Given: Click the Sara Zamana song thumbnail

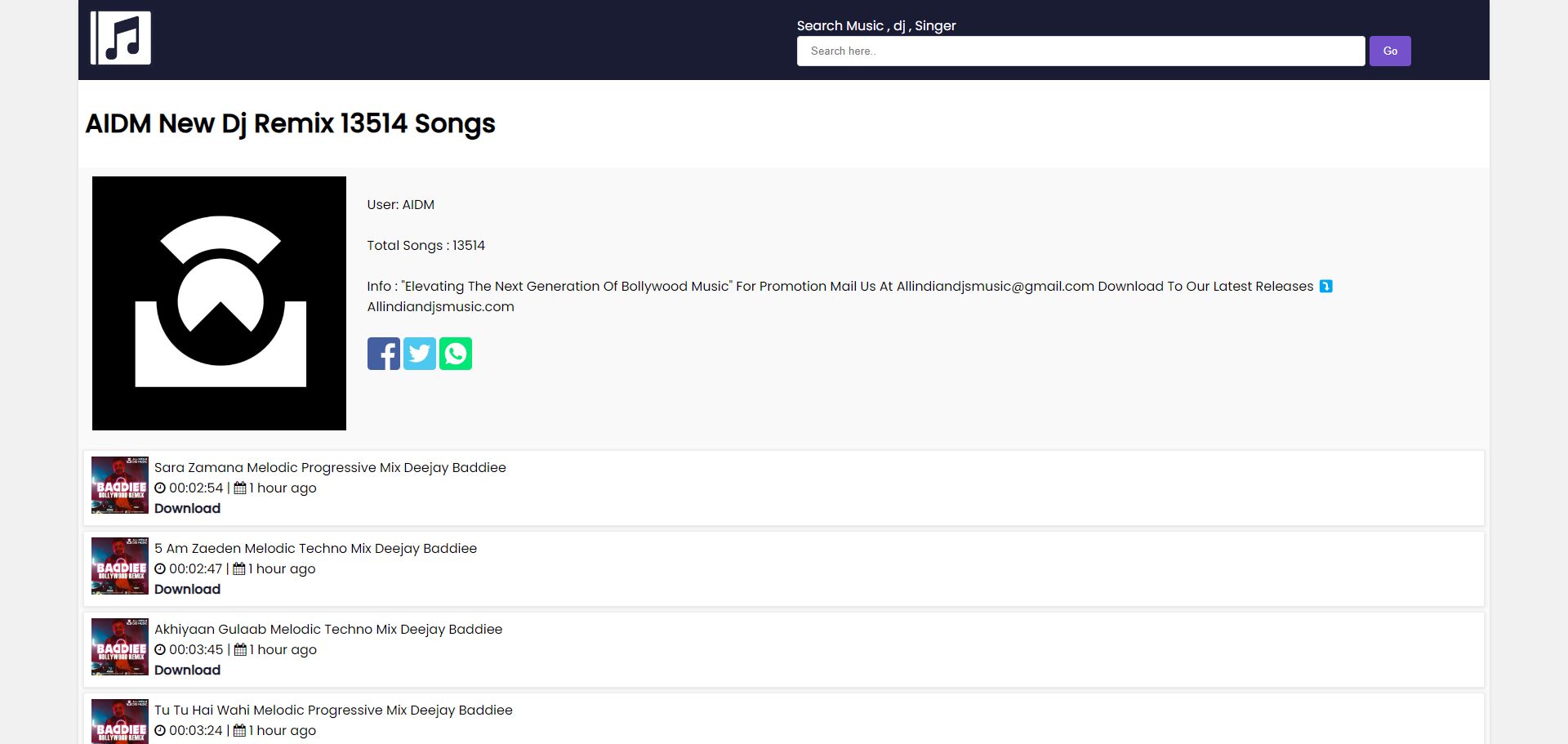Looking at the screenshot, I should (120, 485).
